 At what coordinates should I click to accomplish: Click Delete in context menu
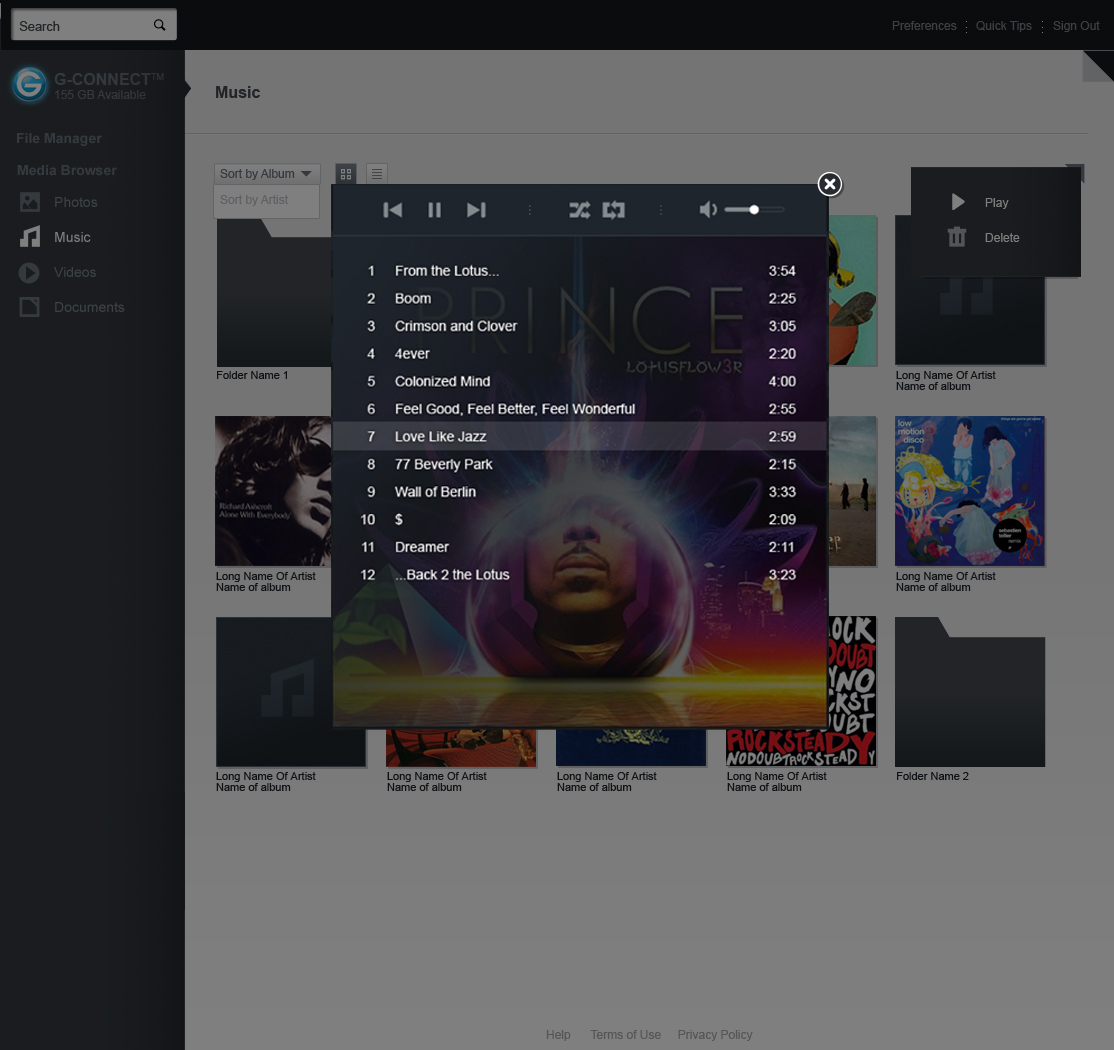(x=1002, y=238)
